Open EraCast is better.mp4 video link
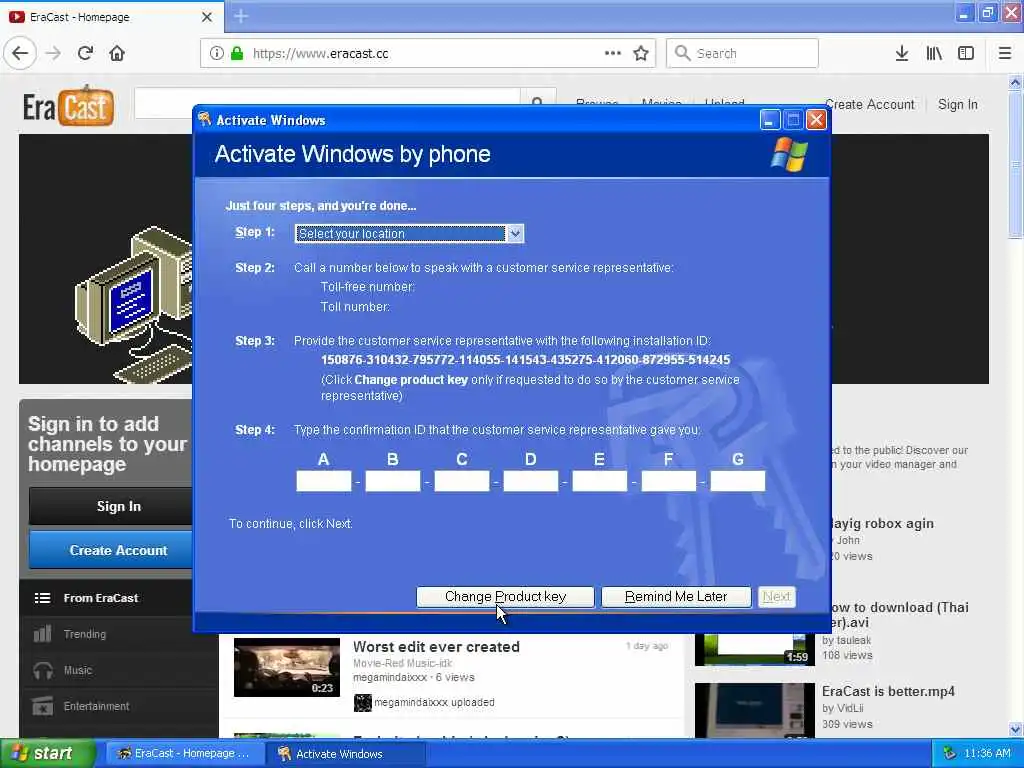 click(x=888, y=691)
